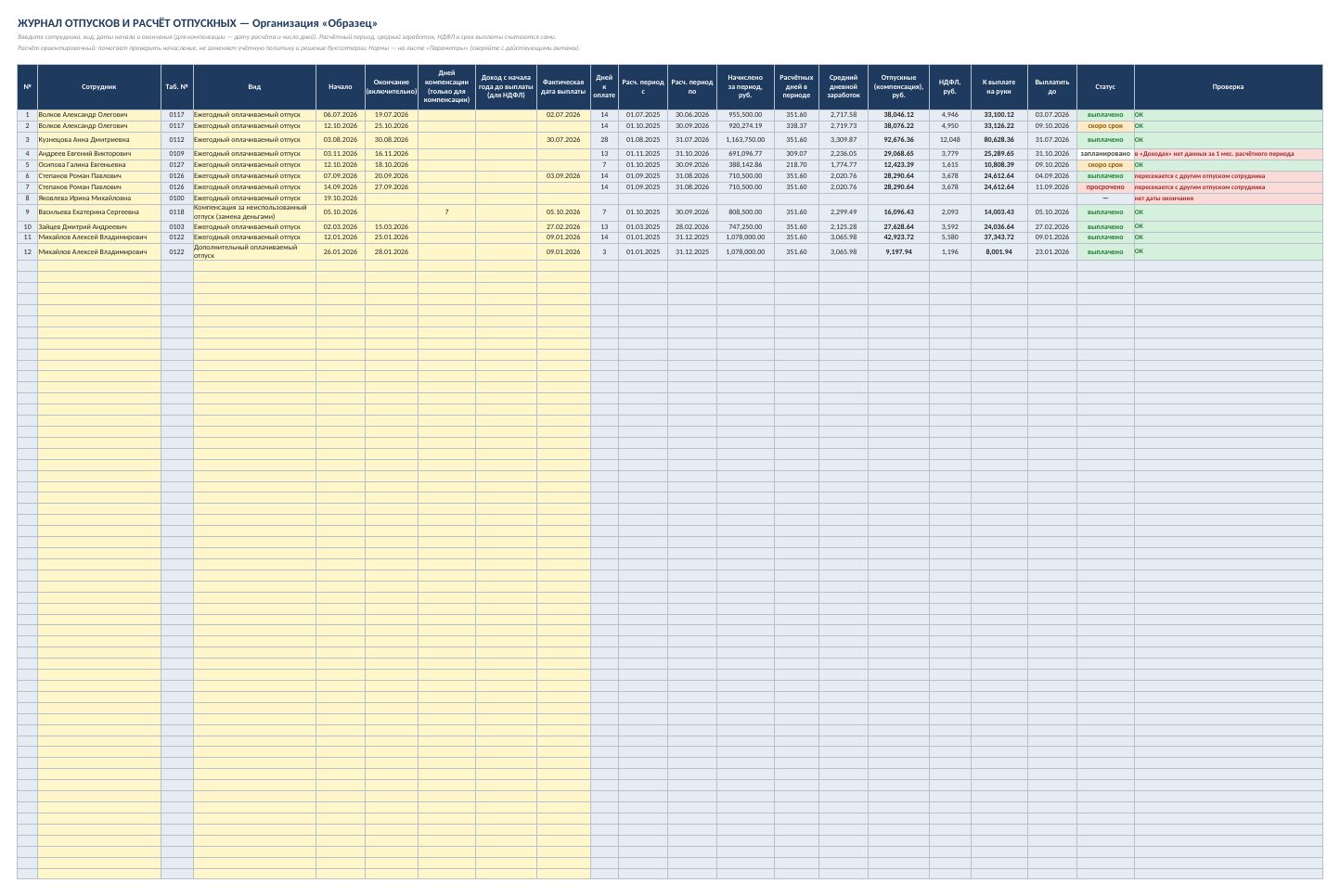Select the start date 19.10.2026
1340x896 pixels.
click(341, 198)
